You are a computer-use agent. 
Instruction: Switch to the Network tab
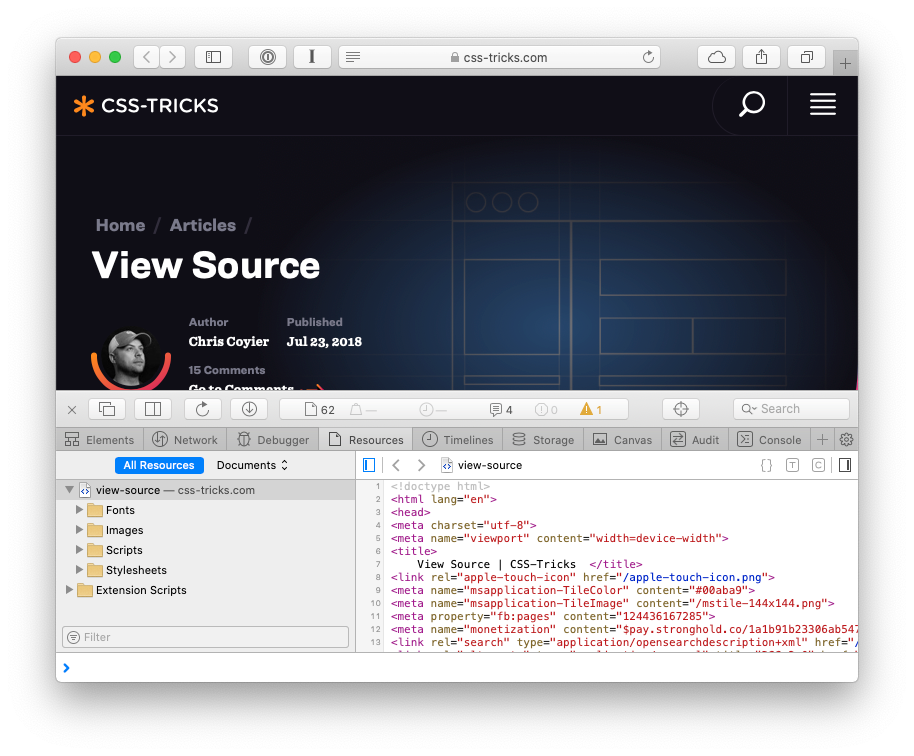(x=185, y=439)
